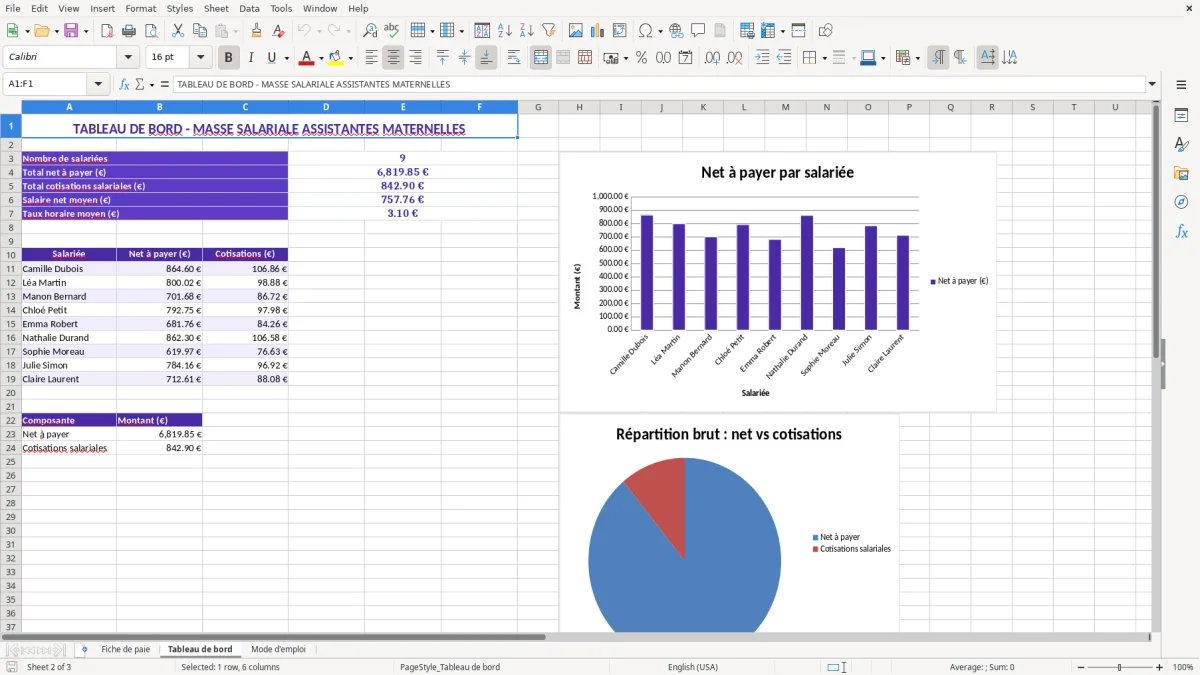Open the Borders dropdown arrow

(x=824, y=58)
